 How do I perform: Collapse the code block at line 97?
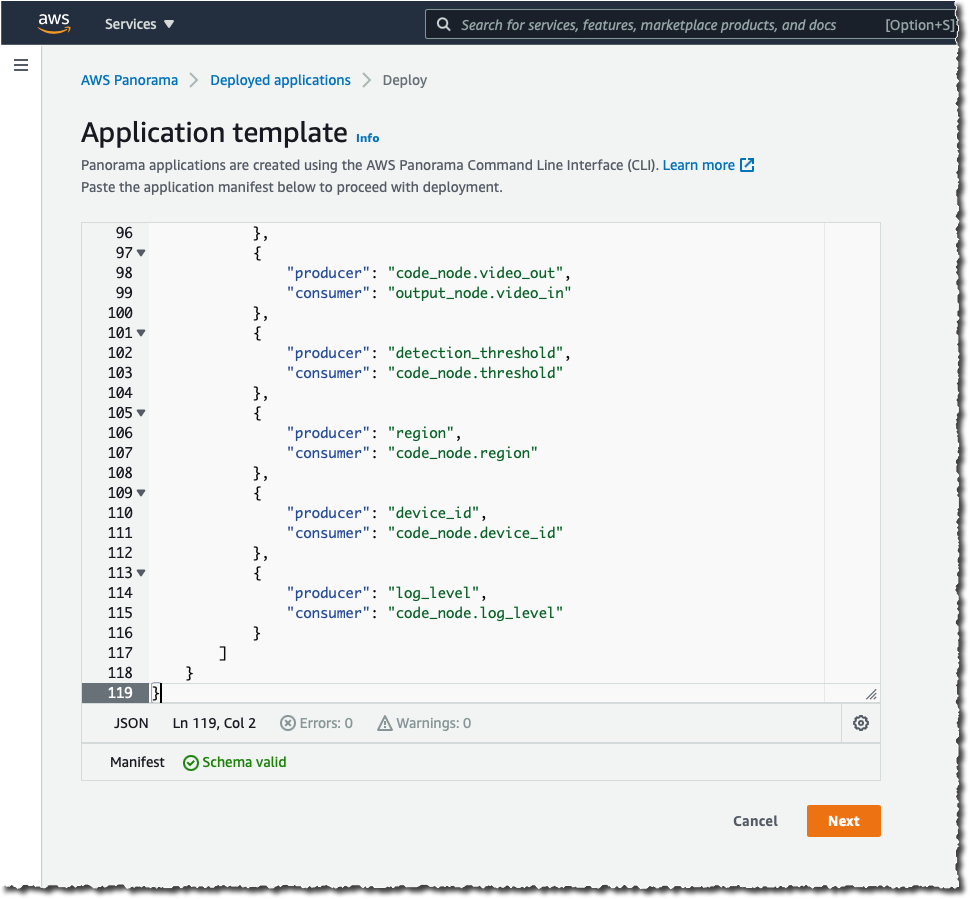point(141,253)
